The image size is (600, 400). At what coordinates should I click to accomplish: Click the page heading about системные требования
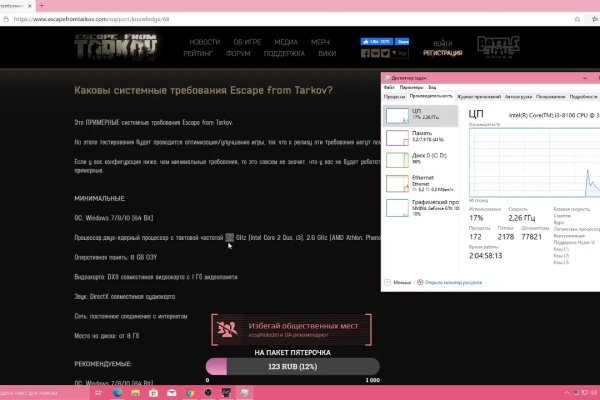pos(203,90)
